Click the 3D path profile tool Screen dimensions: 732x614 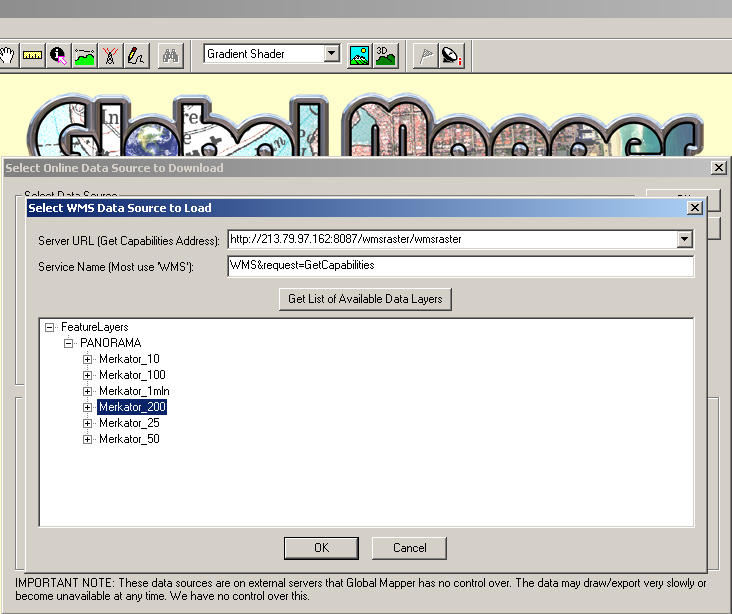(85, 55)
